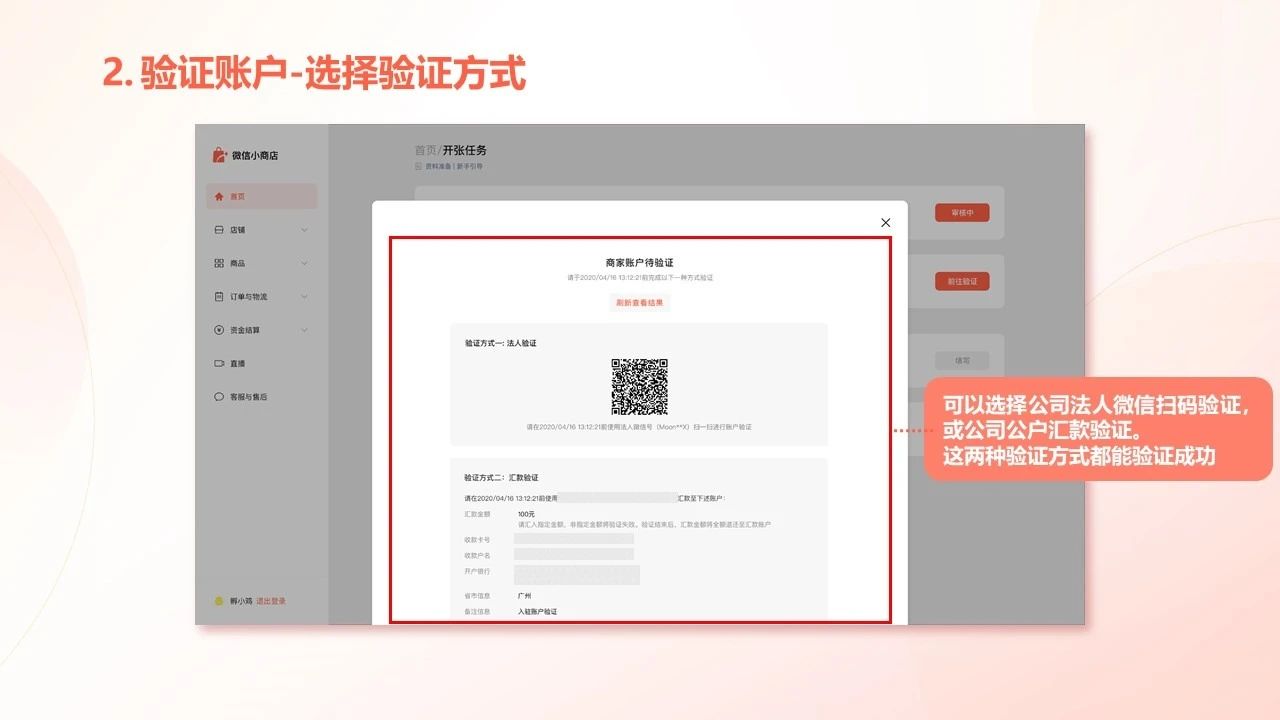Click the 验证方式二: 汇款验证 heading

point(501,478)
